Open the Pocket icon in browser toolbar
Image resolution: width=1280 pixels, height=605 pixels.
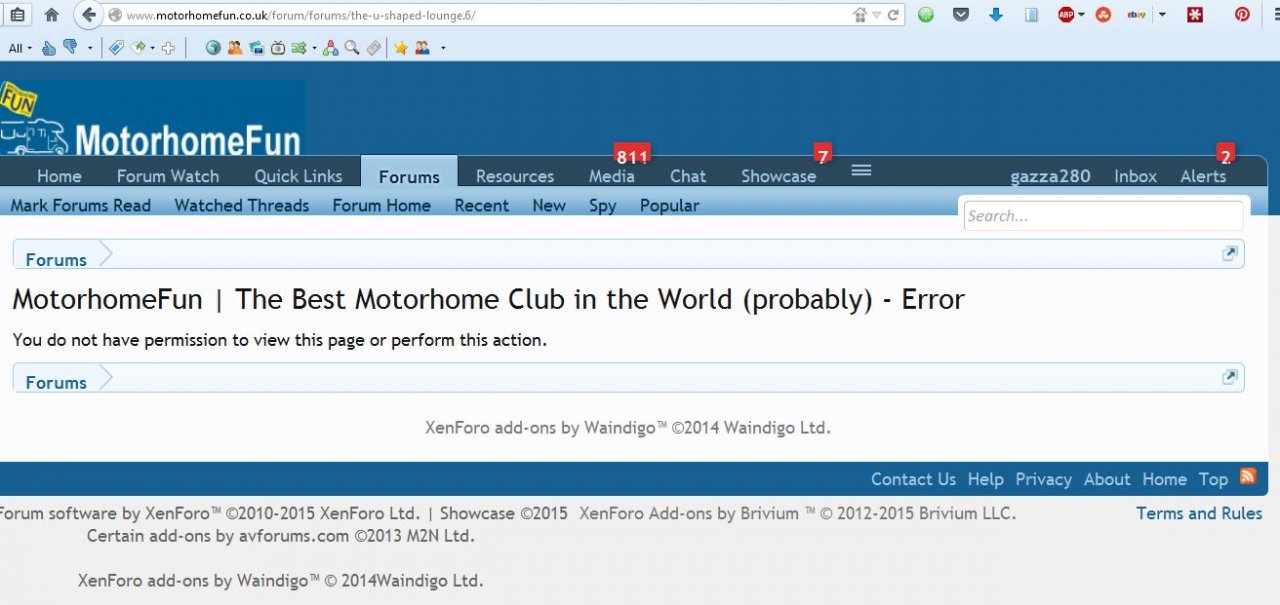pos(960,15)
